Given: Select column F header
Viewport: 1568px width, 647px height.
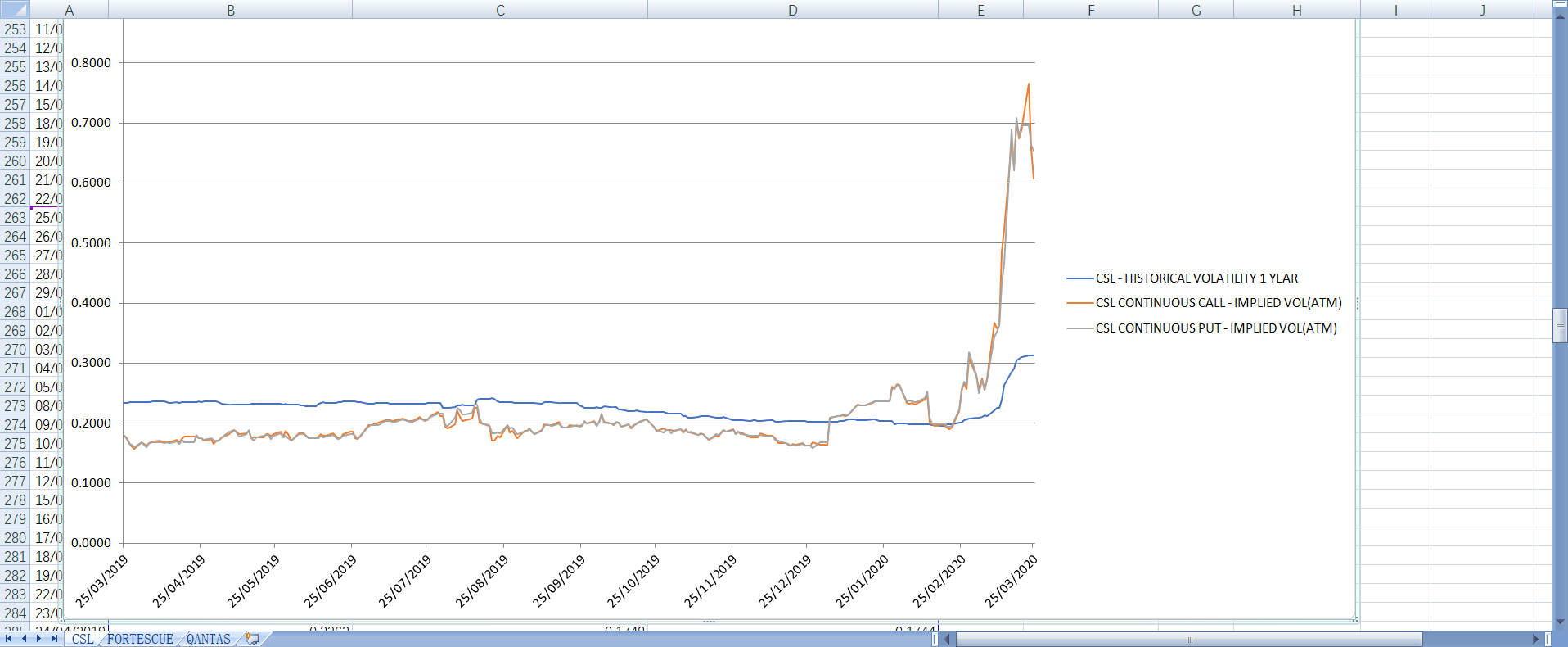Looking at the screenshot, I should [x=1091, y=10].
